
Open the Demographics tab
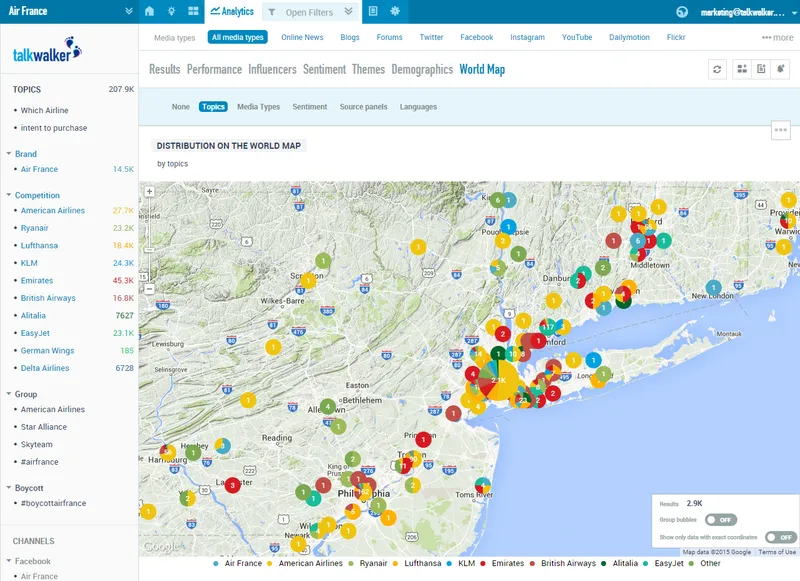point(422,69)
